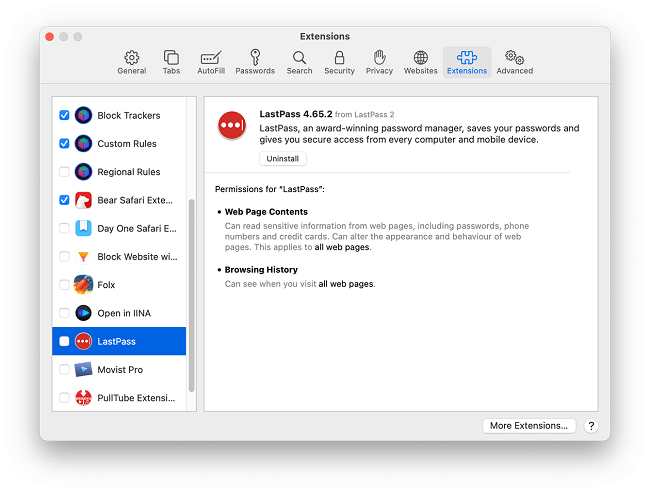The height and width of the screenshot is (493, 650).
Task: Select the Block Trackers row label
Action: tap(129, 115)
